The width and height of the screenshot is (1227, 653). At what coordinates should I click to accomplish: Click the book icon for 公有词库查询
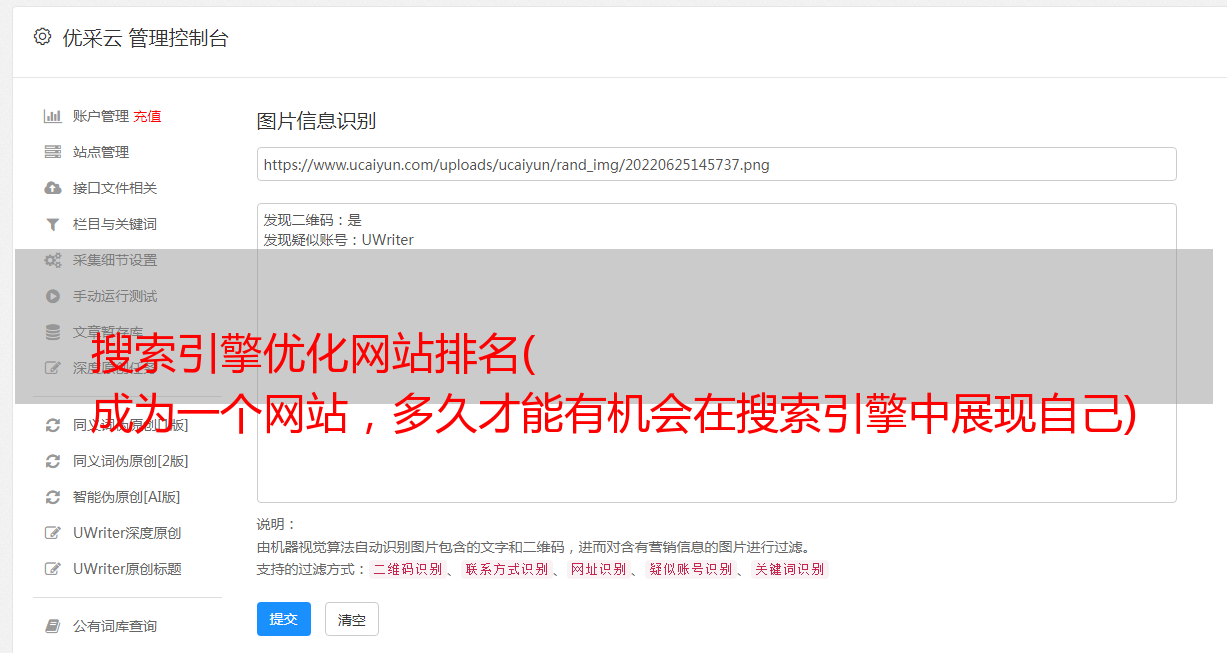click(53, 626)
